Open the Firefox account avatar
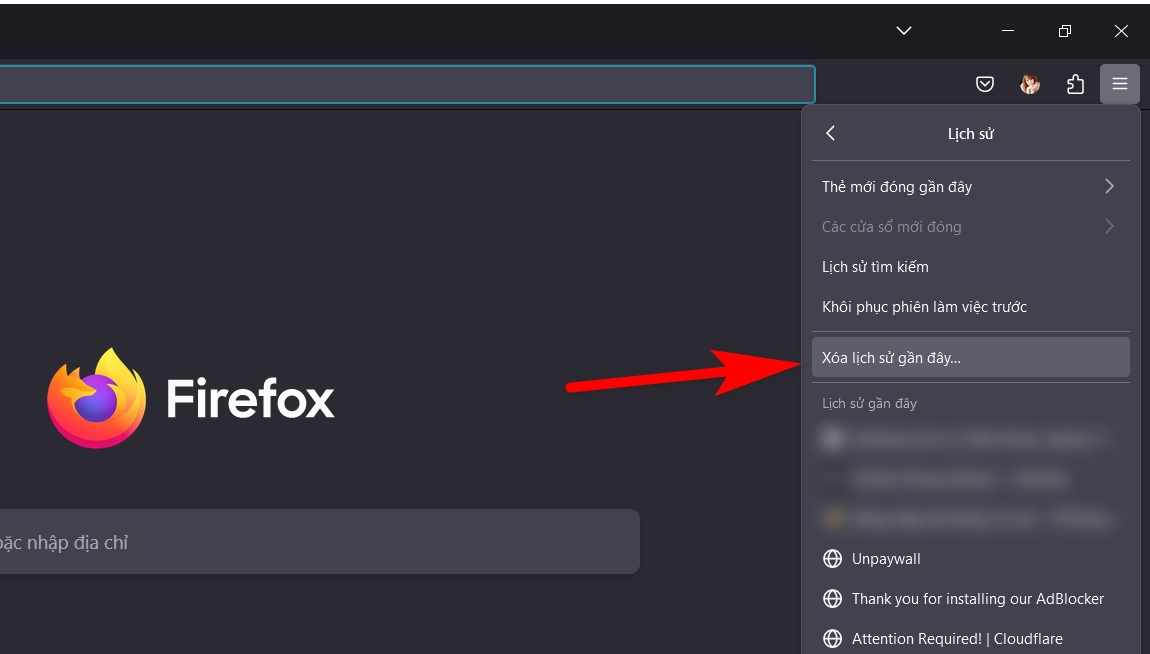Viewport: 1150px width, 654px height. pyautogui.click(x=1030, y=84)
